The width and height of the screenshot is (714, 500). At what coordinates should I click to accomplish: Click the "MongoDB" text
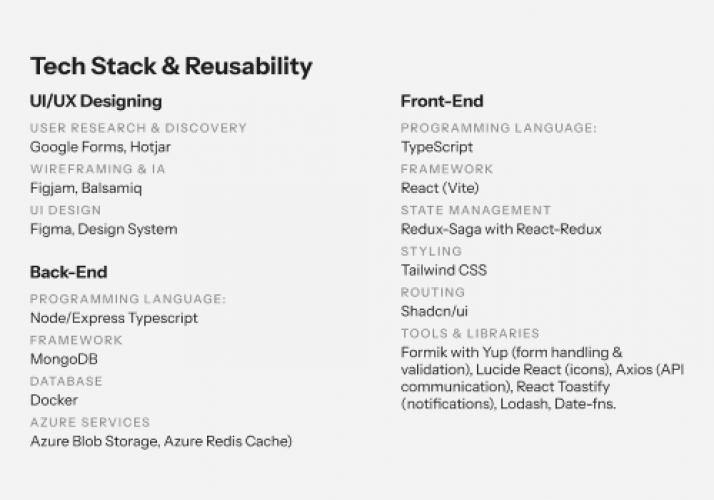click(x=64, y=359)
